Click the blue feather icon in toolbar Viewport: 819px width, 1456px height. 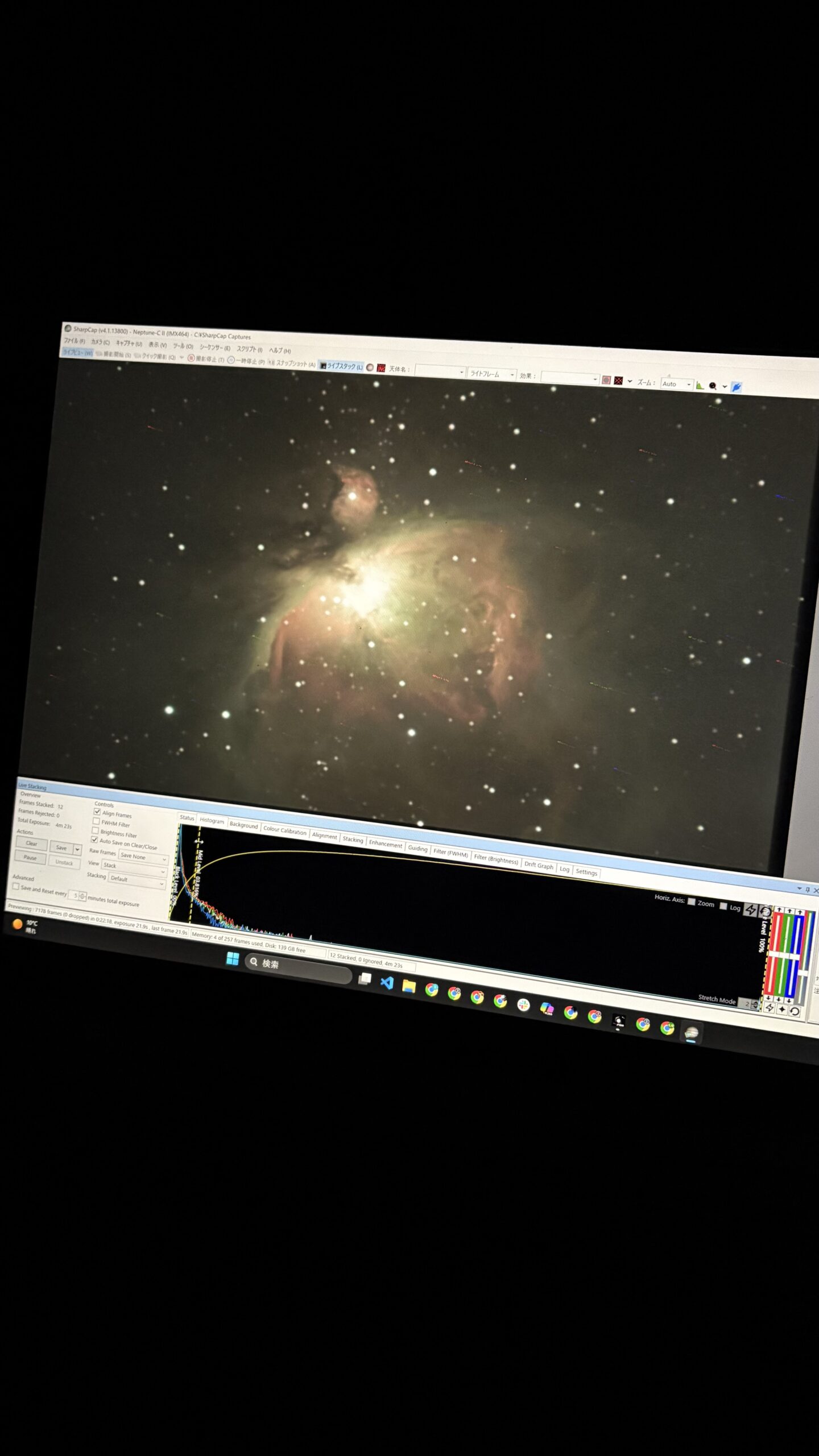(x=737, y=387)
